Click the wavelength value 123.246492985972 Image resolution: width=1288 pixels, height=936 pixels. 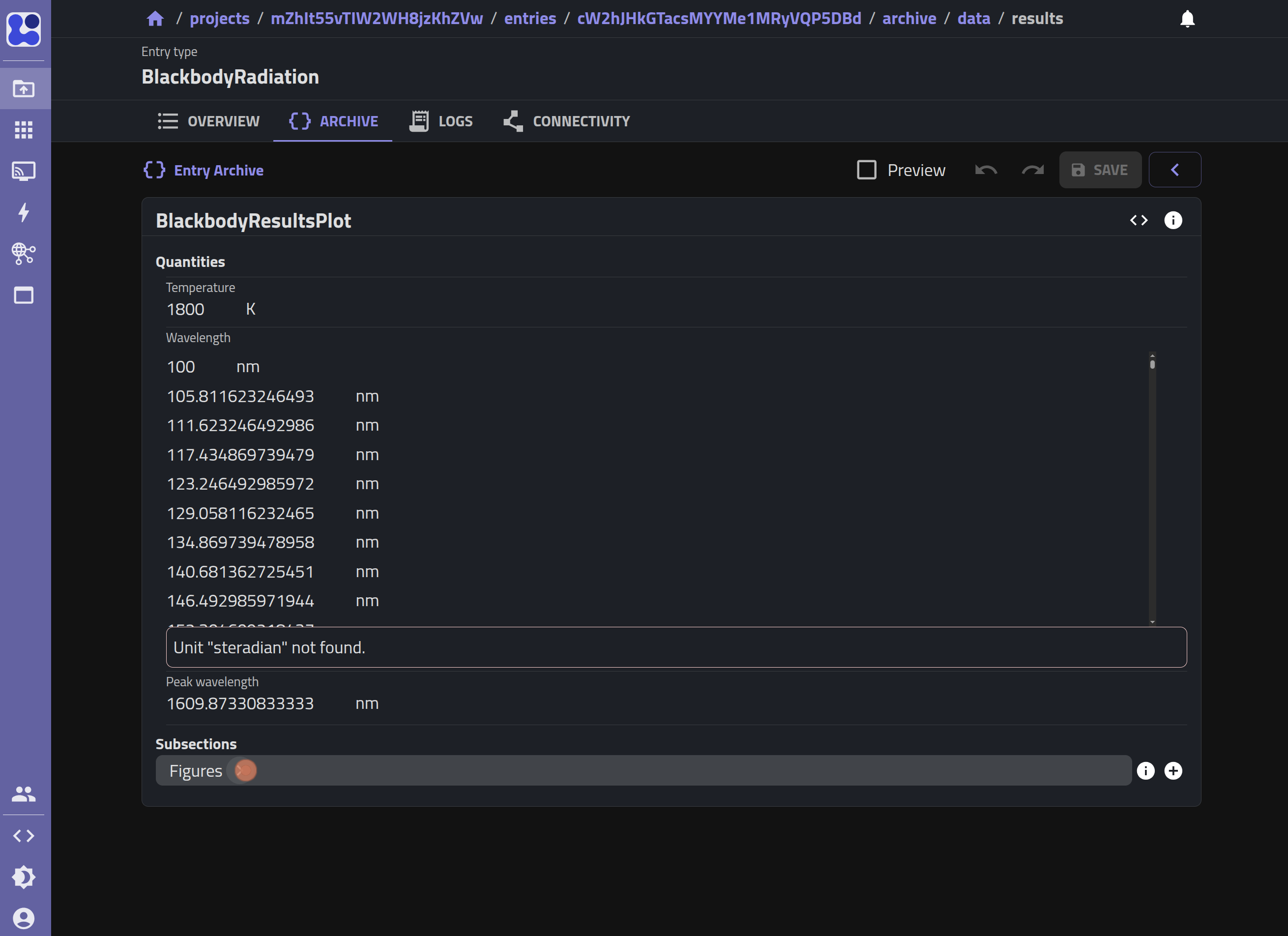click(240, 484)
